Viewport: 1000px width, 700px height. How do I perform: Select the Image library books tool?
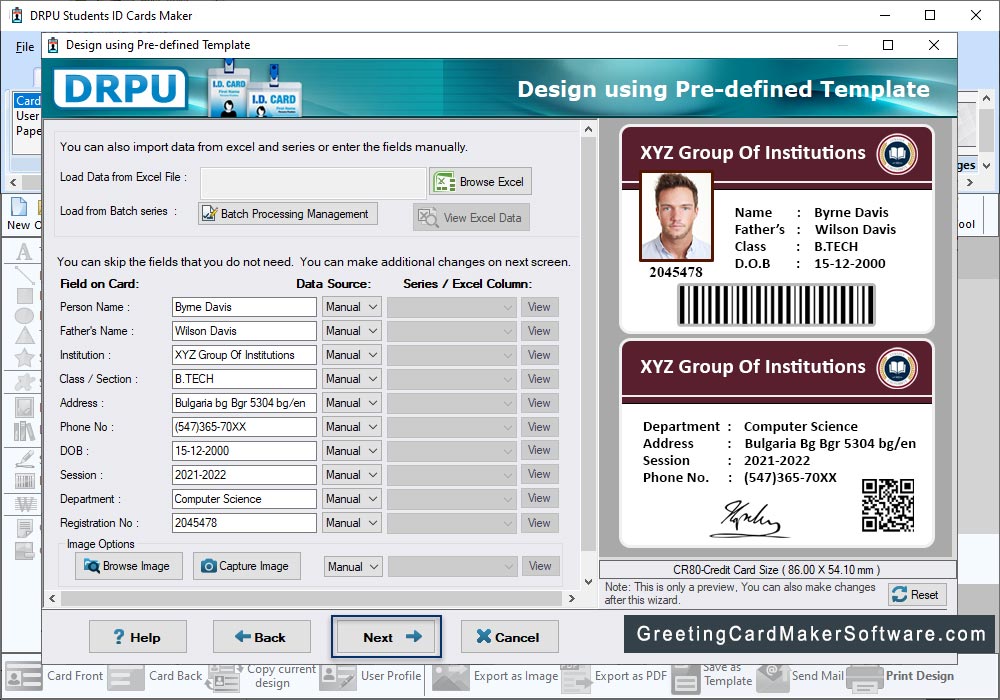pyautogui.click(x=24, y=432)
